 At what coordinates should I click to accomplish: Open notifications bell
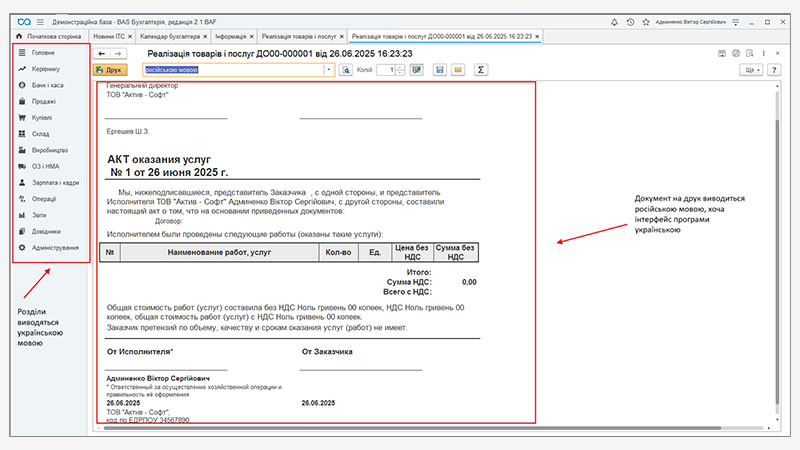tap(614, 22)
